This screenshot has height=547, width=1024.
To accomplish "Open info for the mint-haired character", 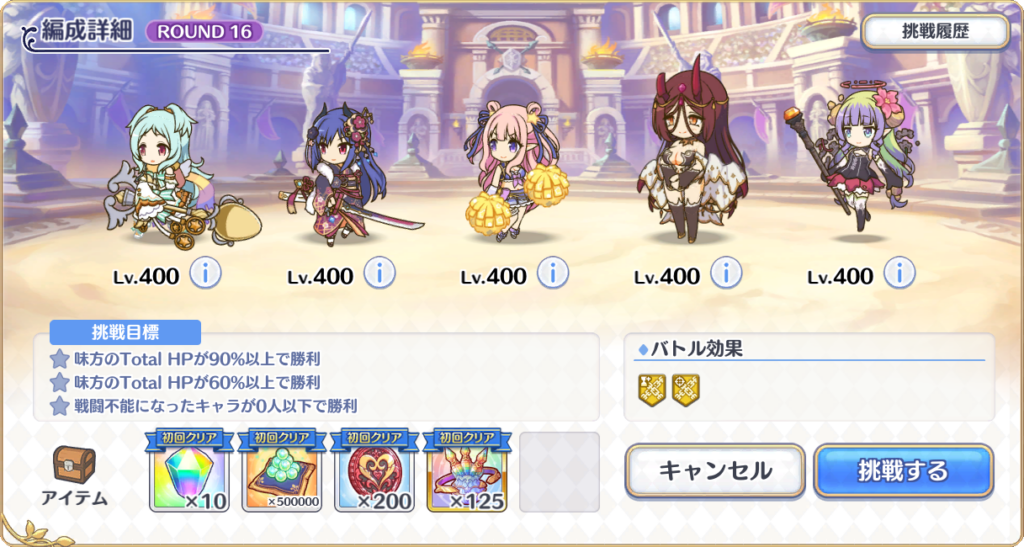I will 206,274.
